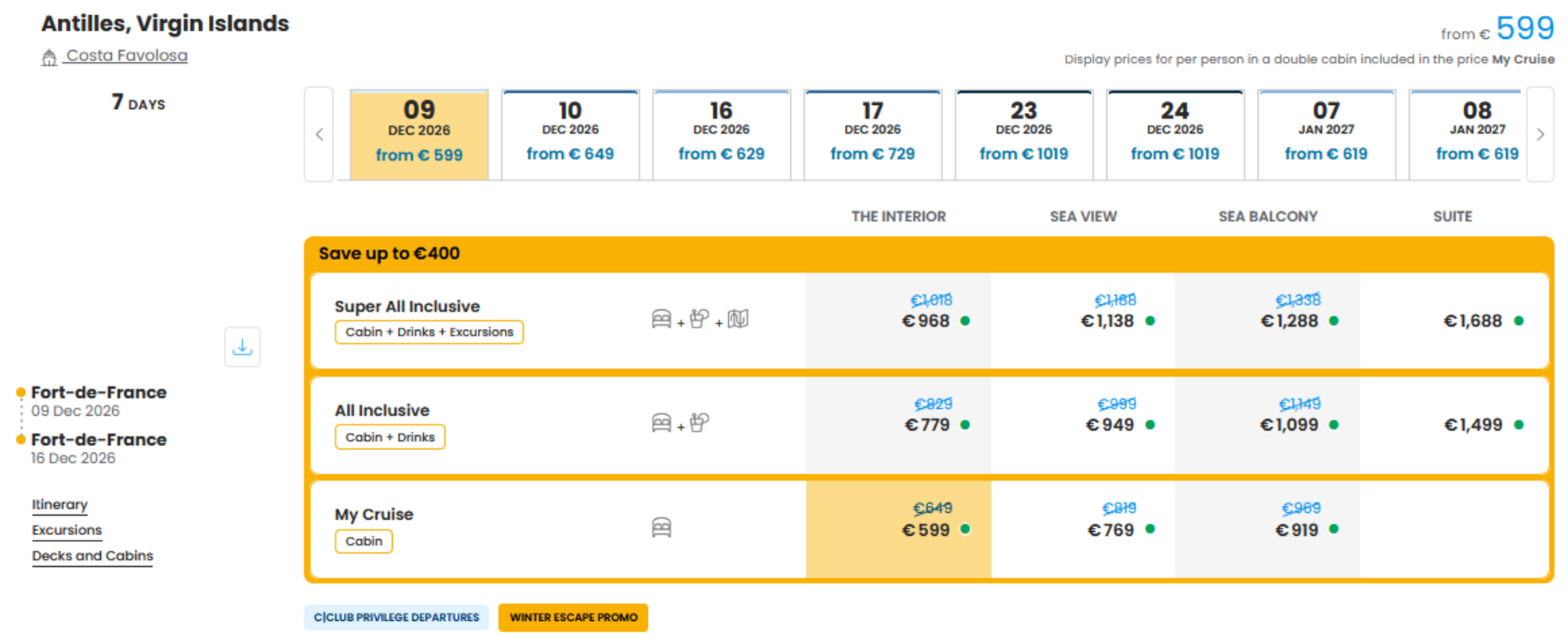1568x636 pixels.
Task: Show previous departure dates with left arrow
Action: pyautogui.click(x=319, y=134)
